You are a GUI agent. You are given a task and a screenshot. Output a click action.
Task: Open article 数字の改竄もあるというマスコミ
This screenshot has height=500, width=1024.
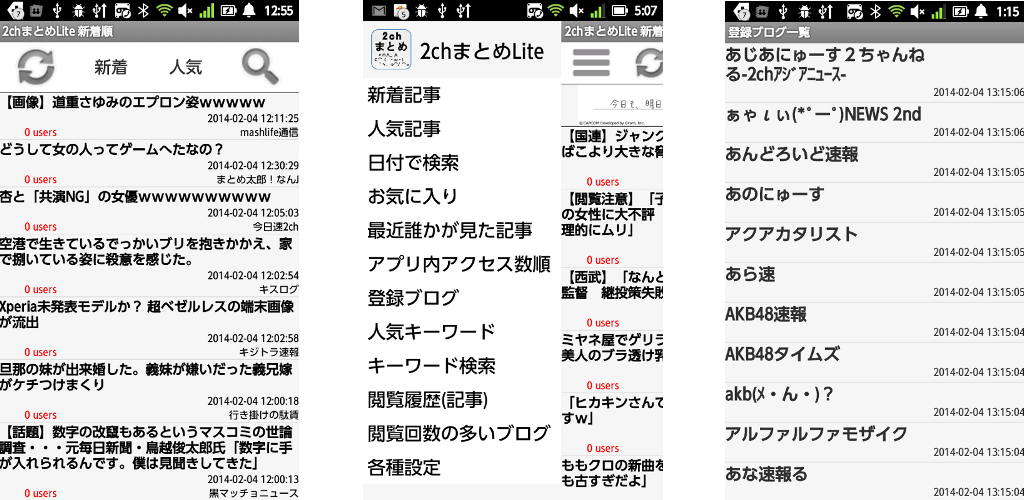(150, 461)
